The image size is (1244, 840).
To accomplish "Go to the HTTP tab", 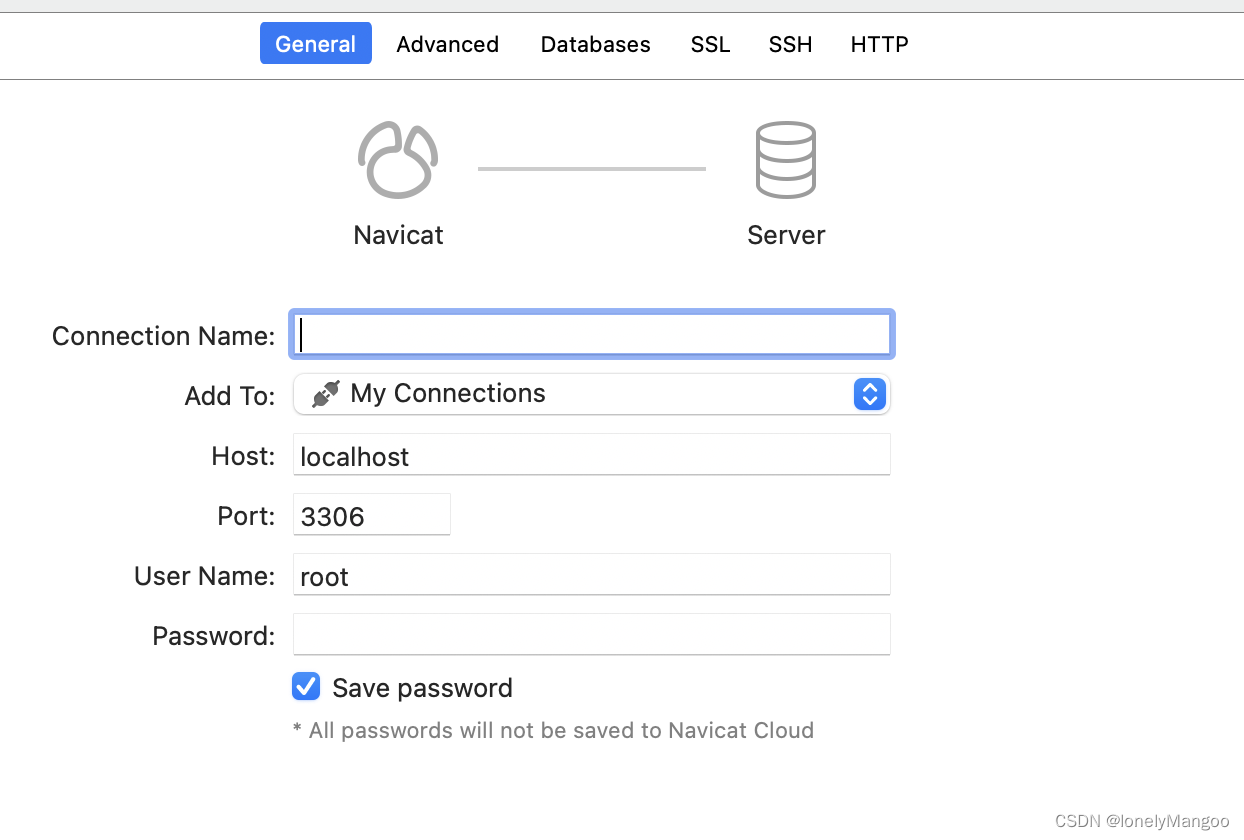I will pos(879,44).
